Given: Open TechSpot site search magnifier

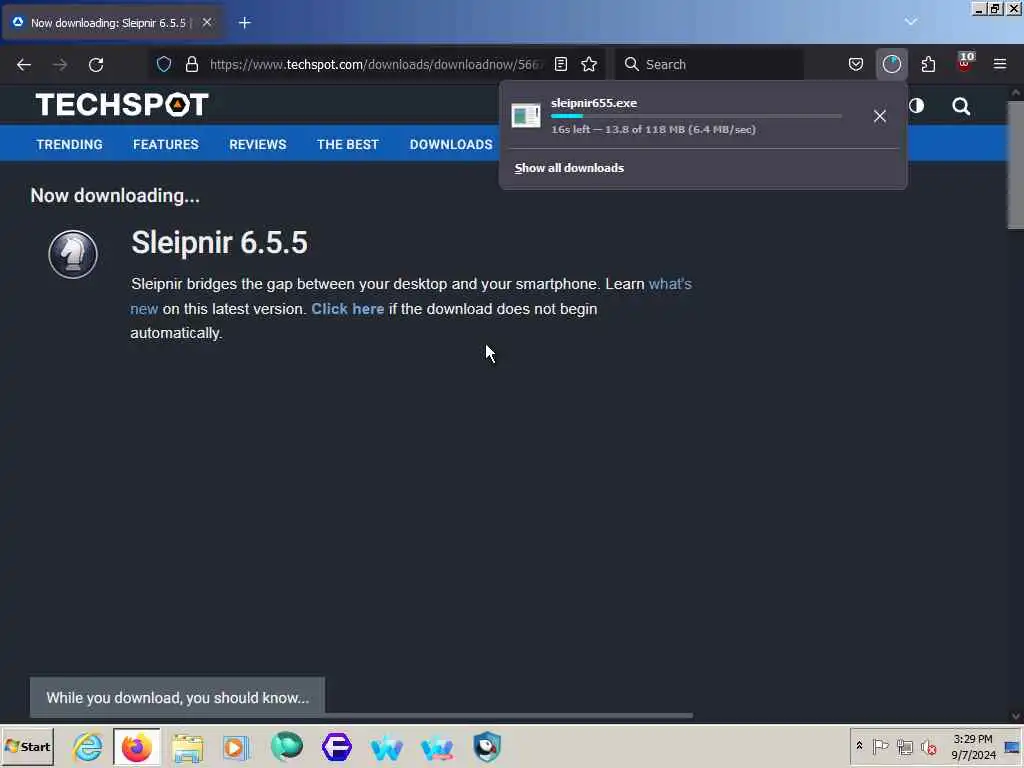Looking at the screenshot, I should 961,106.
